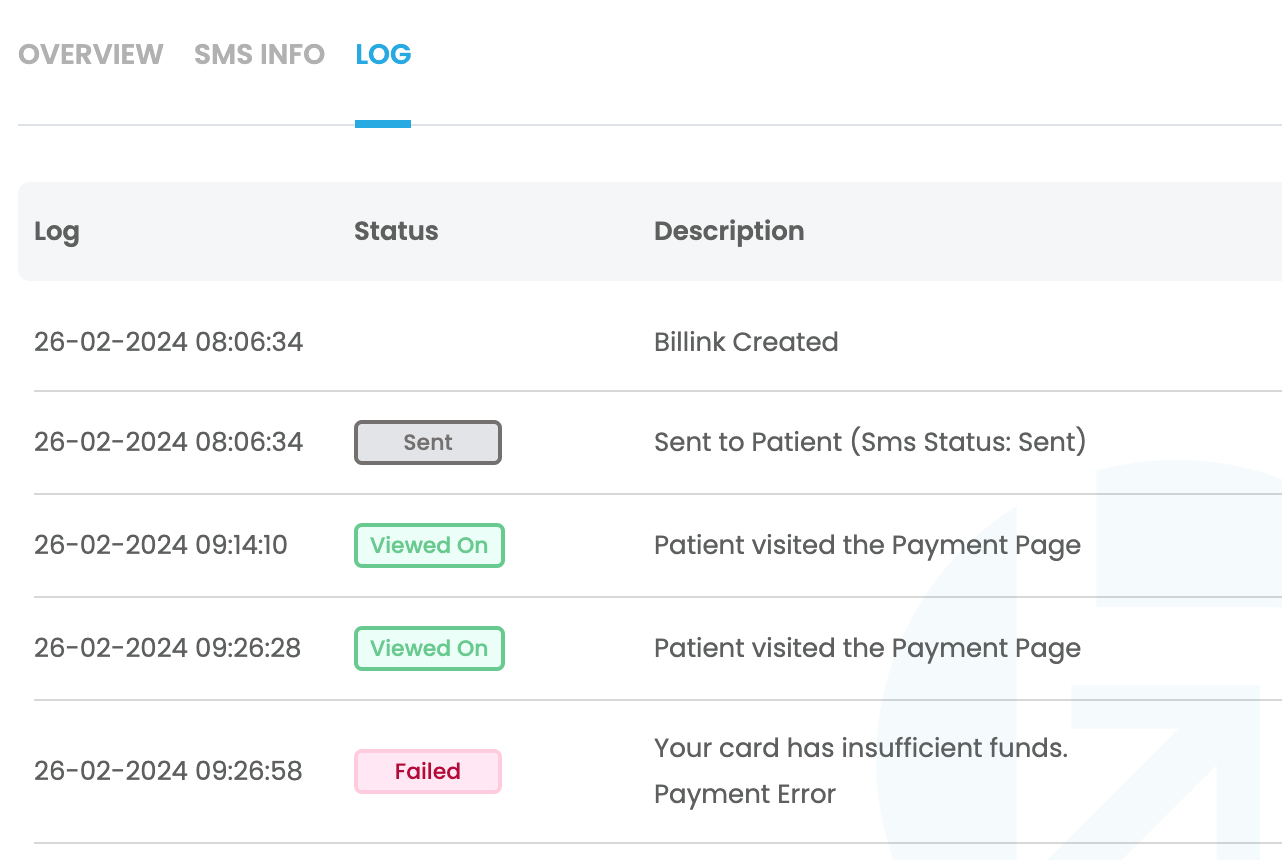Click the red Failed status badge
Viewport: 1282px width, 860px height.
(x=428, y=771)
